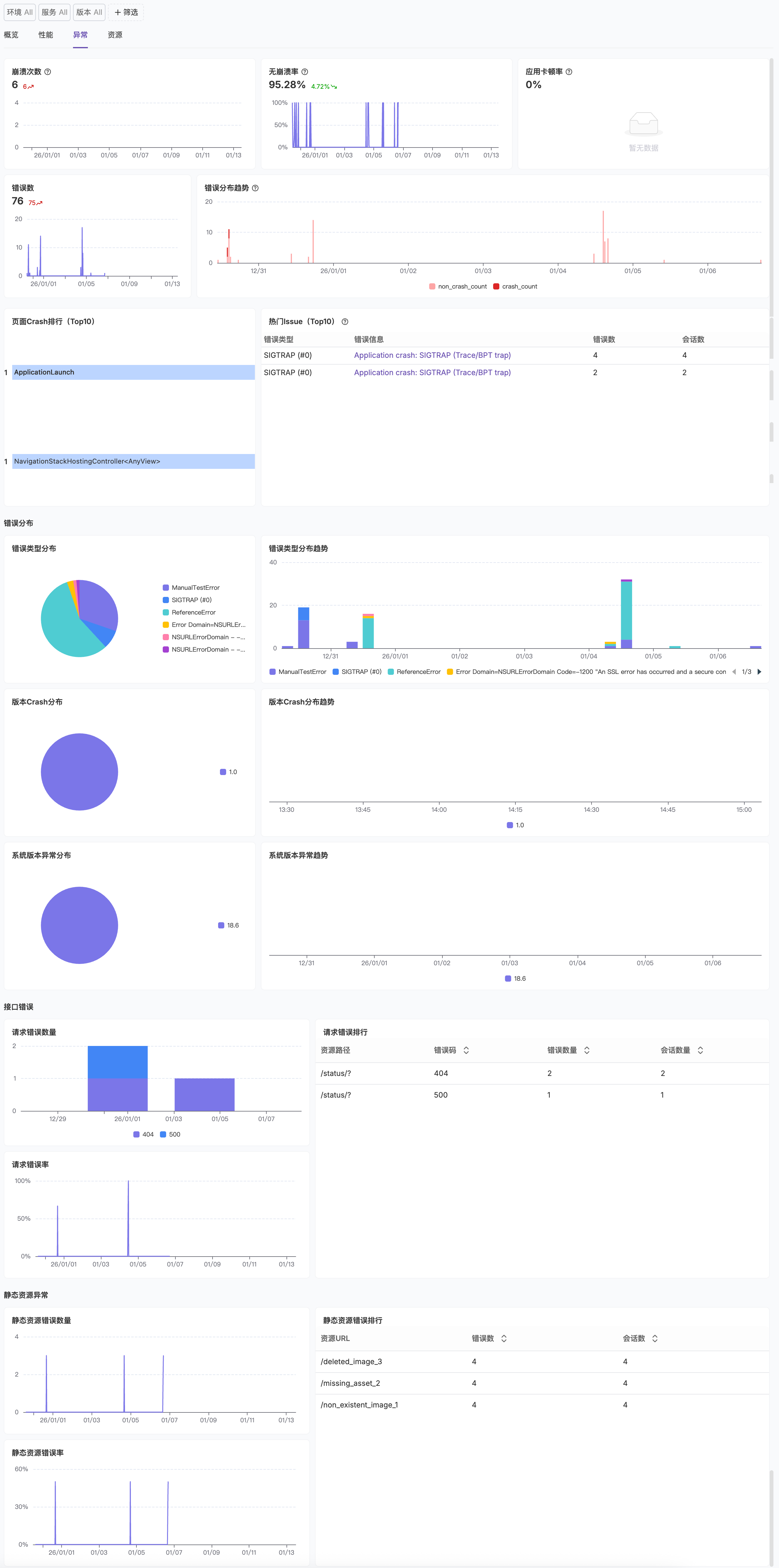Click help icon beside 应用卡顿率
Screen dimensions: 779x1568
click(569, 72)
